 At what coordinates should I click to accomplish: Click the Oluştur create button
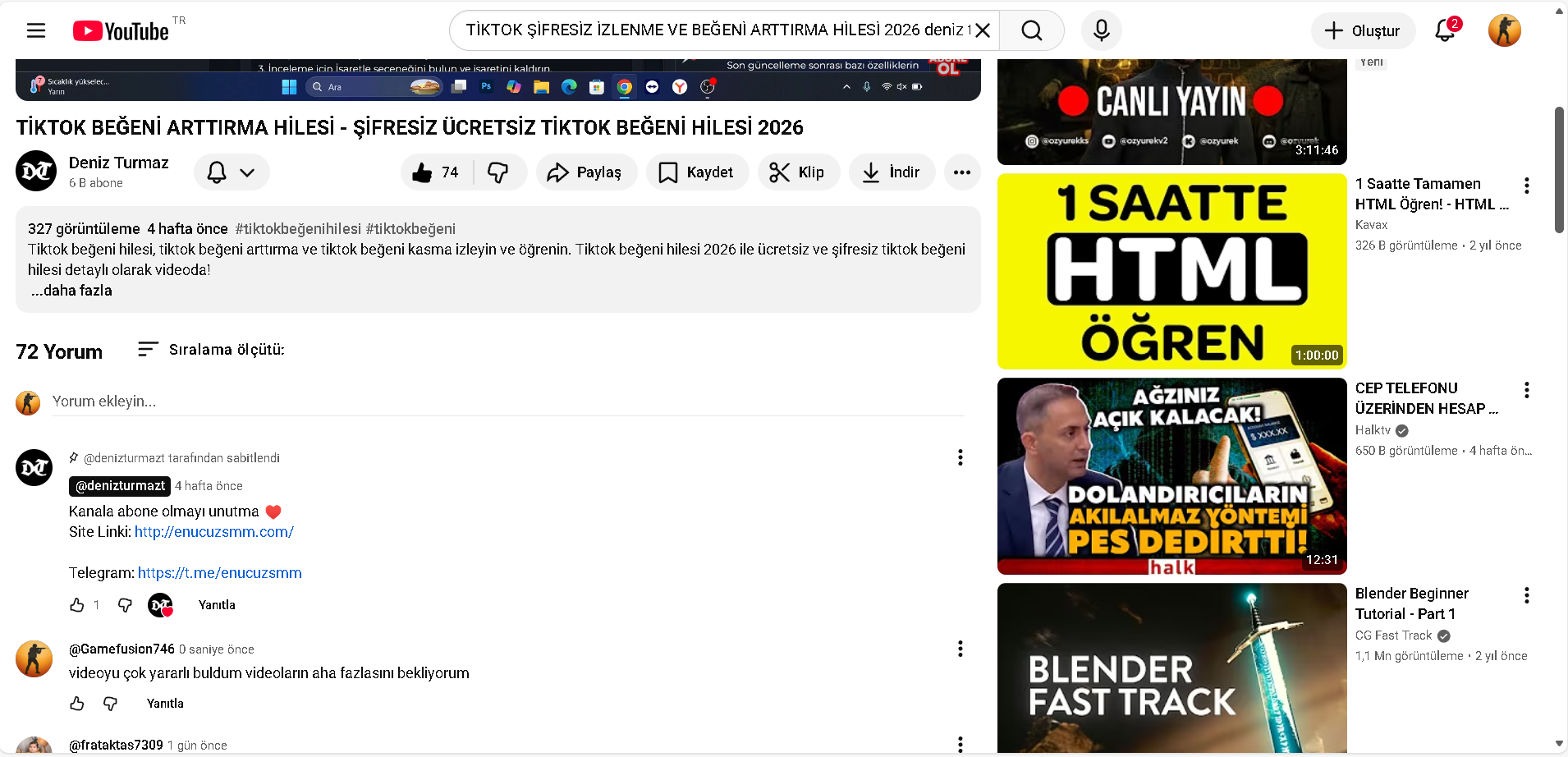pos(1363,30)
